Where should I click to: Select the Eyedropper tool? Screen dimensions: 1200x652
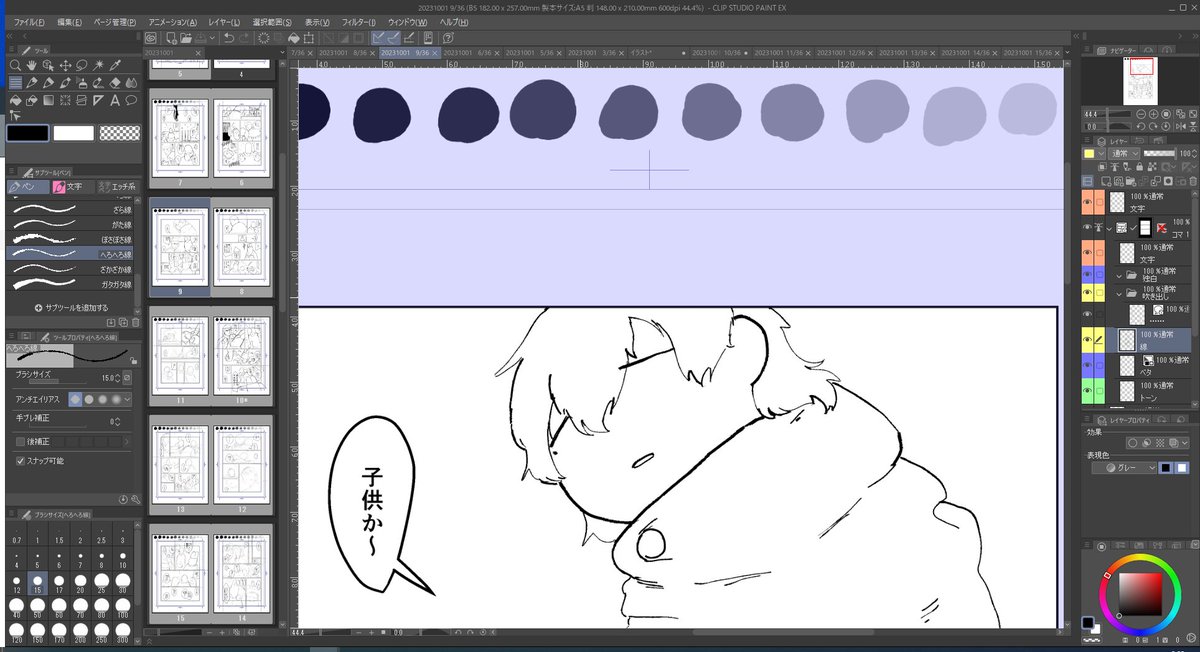pyautogui.click(x=115, y=65)
